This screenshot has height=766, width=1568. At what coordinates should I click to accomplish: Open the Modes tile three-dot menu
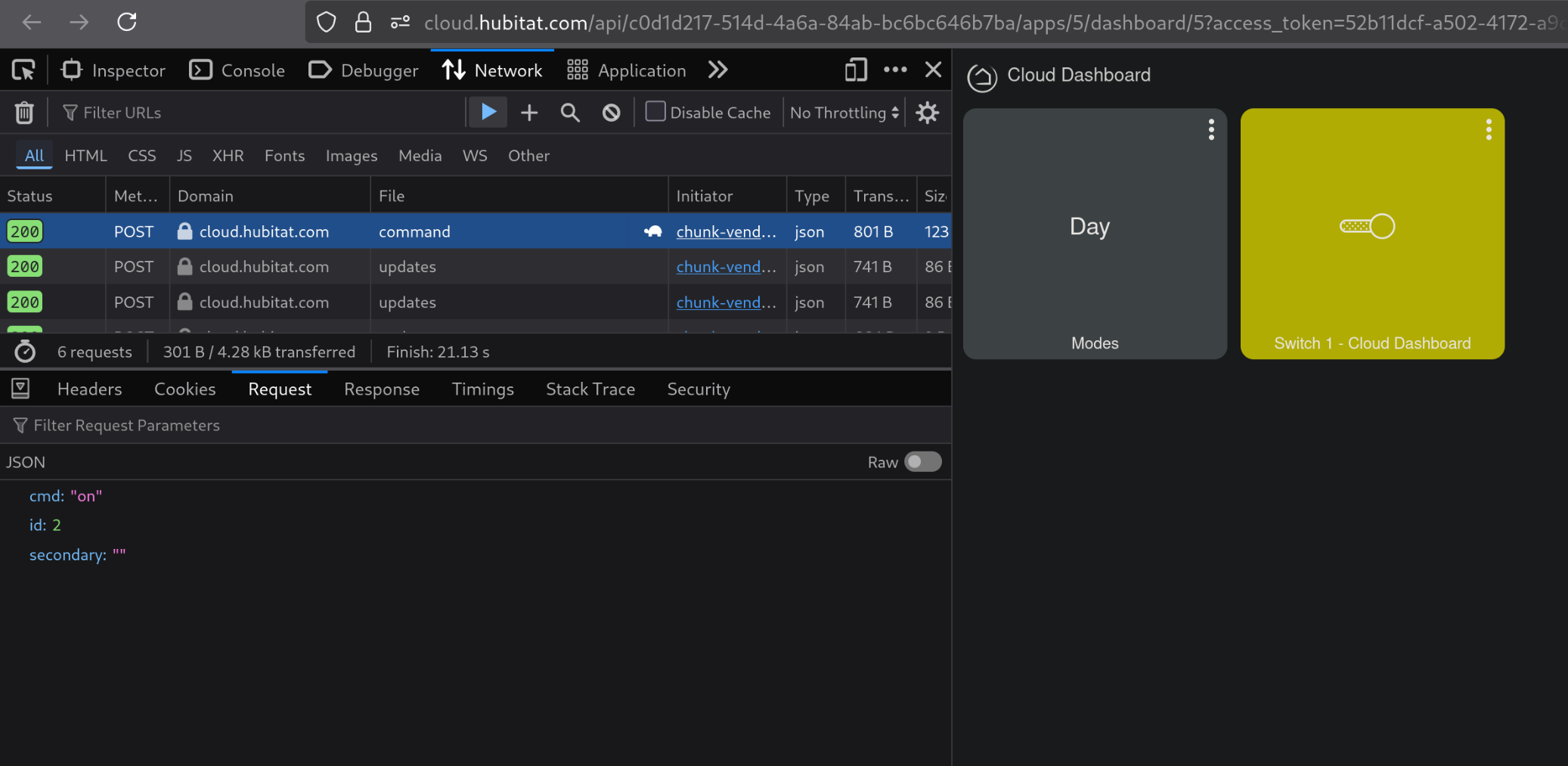[x=1211, y=130]
